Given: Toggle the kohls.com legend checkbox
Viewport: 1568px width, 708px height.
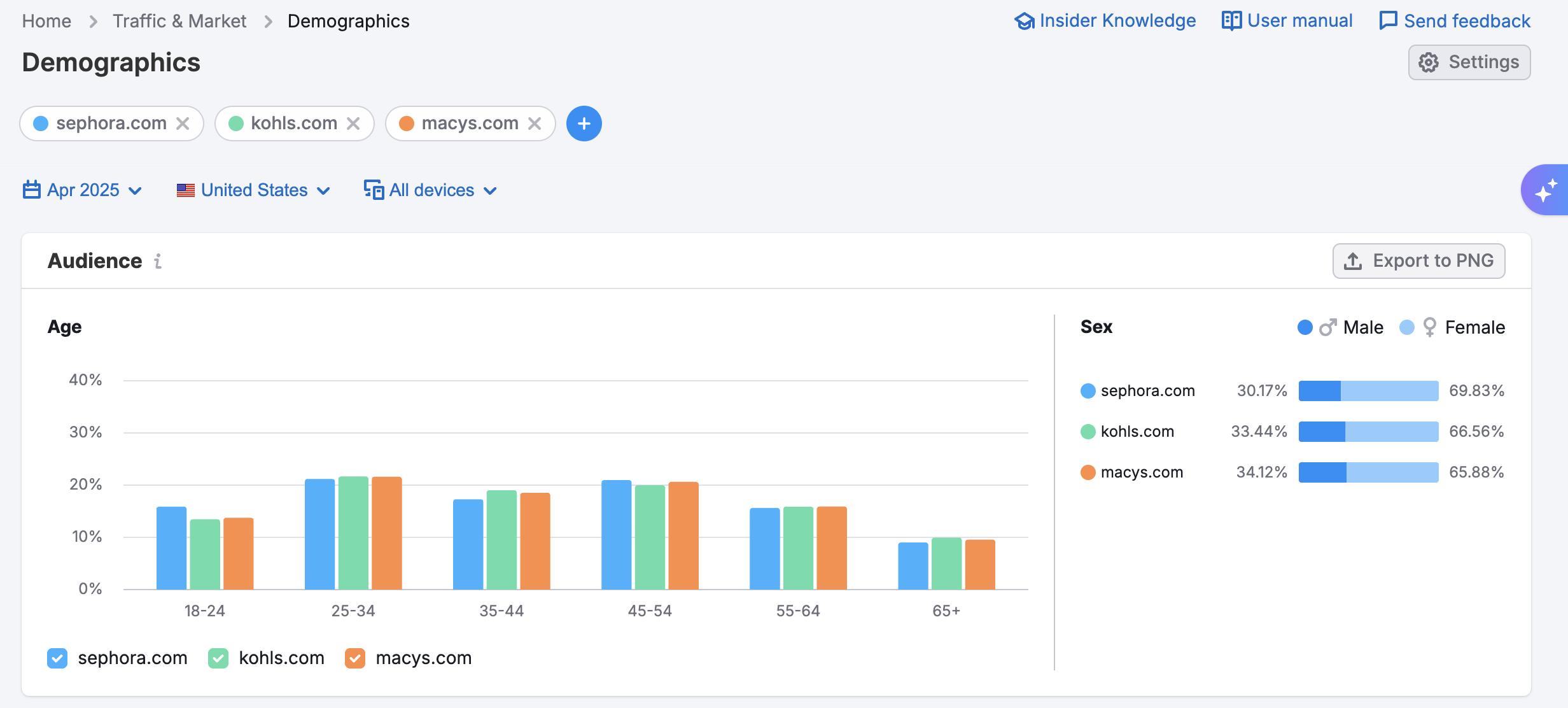Looking at the screenshot, I should [x=218, y=658].
